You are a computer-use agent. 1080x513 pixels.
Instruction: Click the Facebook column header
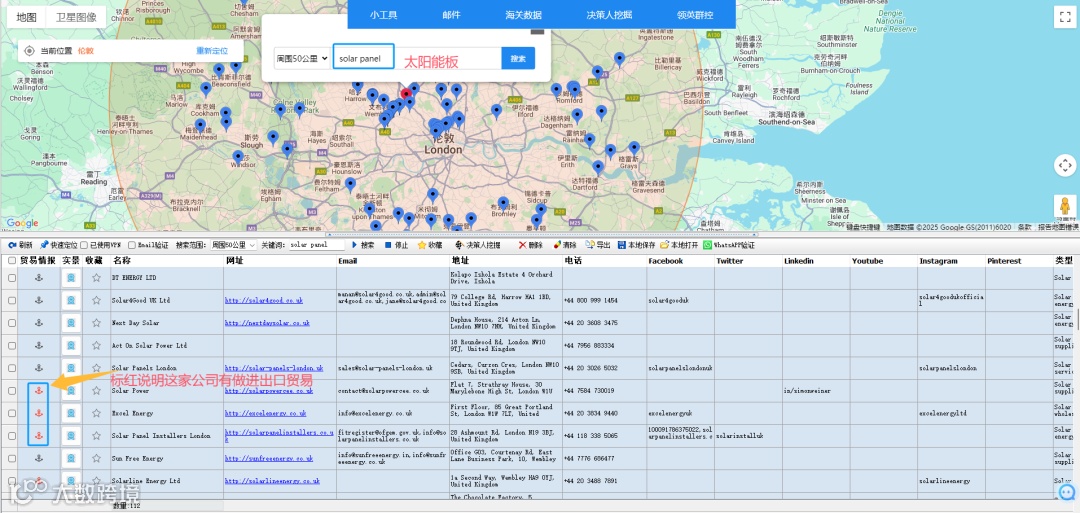pos(680,261)
